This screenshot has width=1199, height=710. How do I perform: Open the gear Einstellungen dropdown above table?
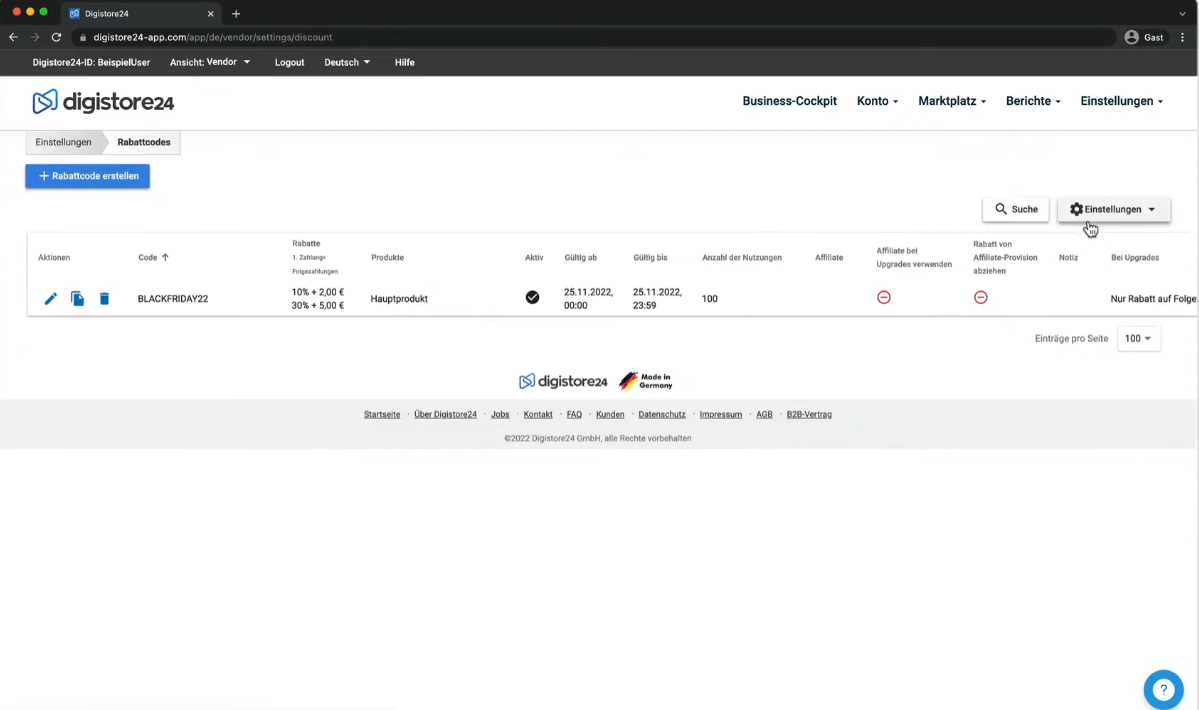point(1113,209)
